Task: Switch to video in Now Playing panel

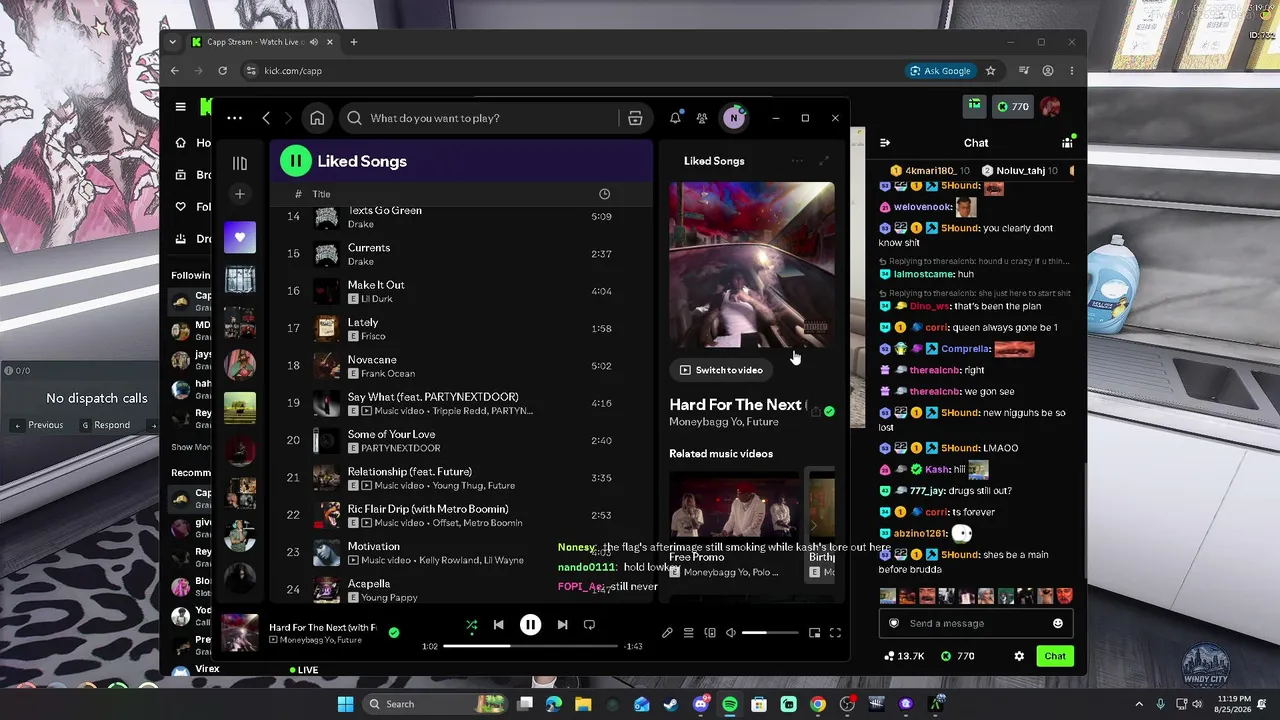Action: [x=721, y=370]
